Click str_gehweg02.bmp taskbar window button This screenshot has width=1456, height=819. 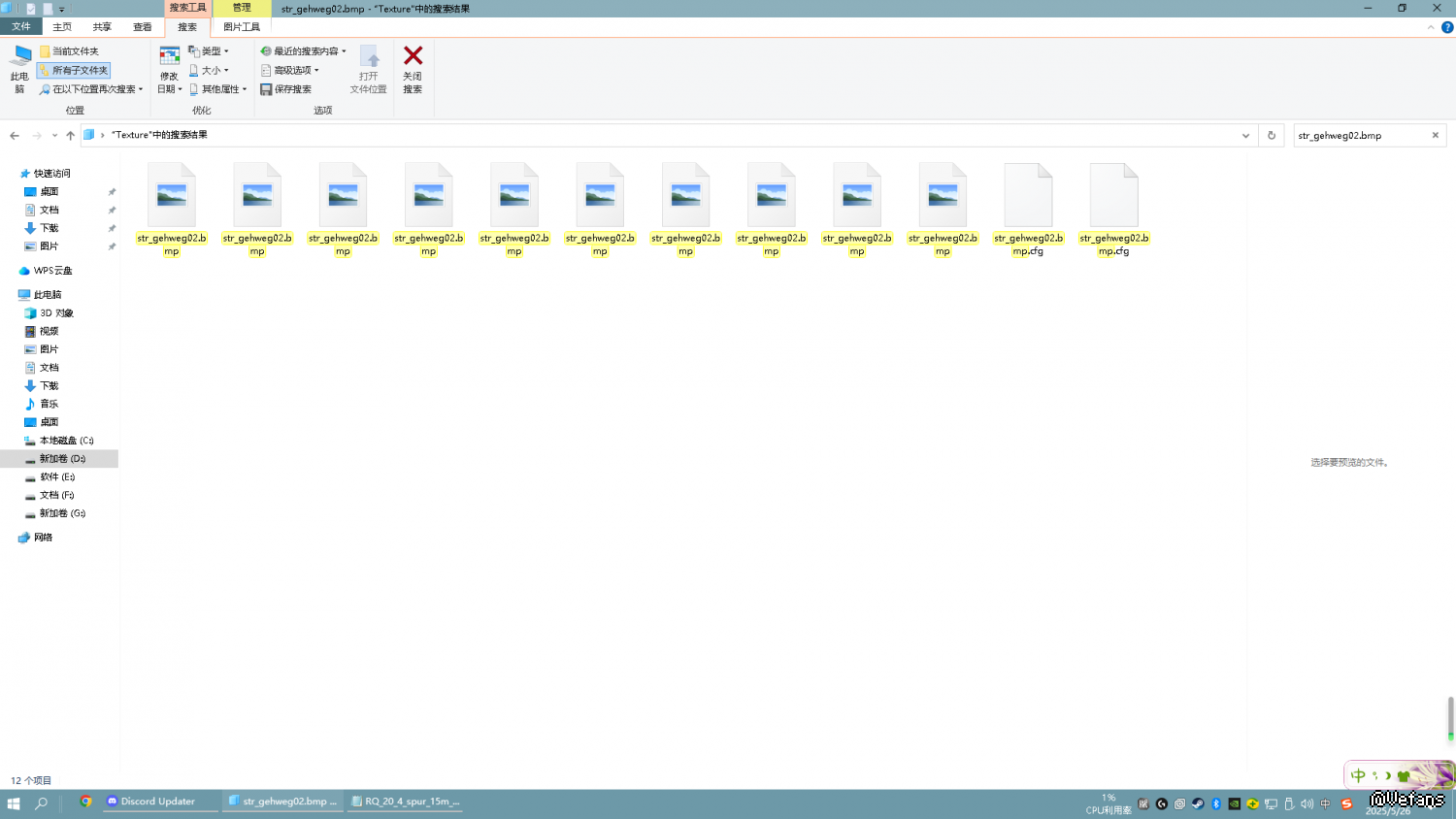283,803
